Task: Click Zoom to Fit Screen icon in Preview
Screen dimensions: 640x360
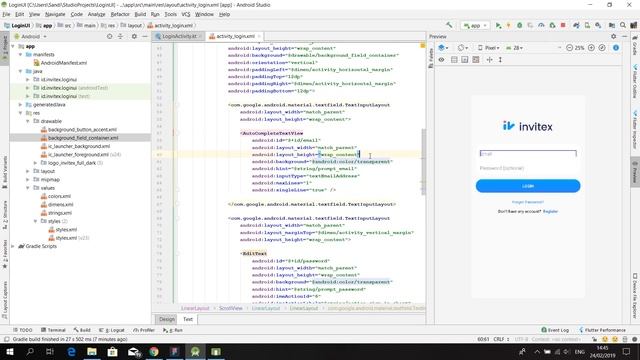Action: [602, 48]
